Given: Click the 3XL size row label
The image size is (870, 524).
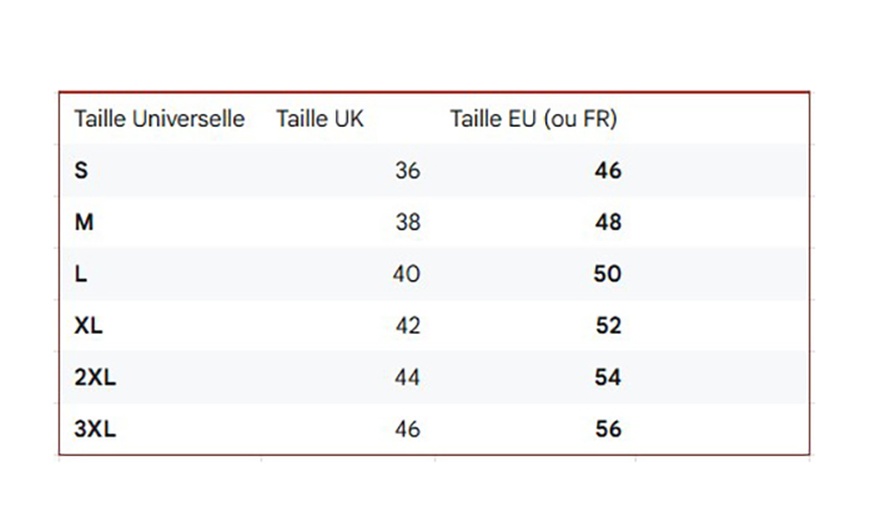Looking at the screenshot, I should 95,429.
